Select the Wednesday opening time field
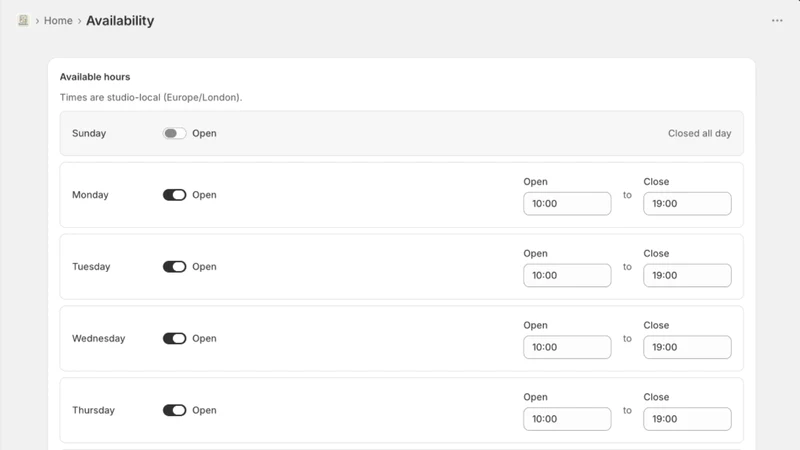Screen dimensions: 800x450 [x=567, y=347]
